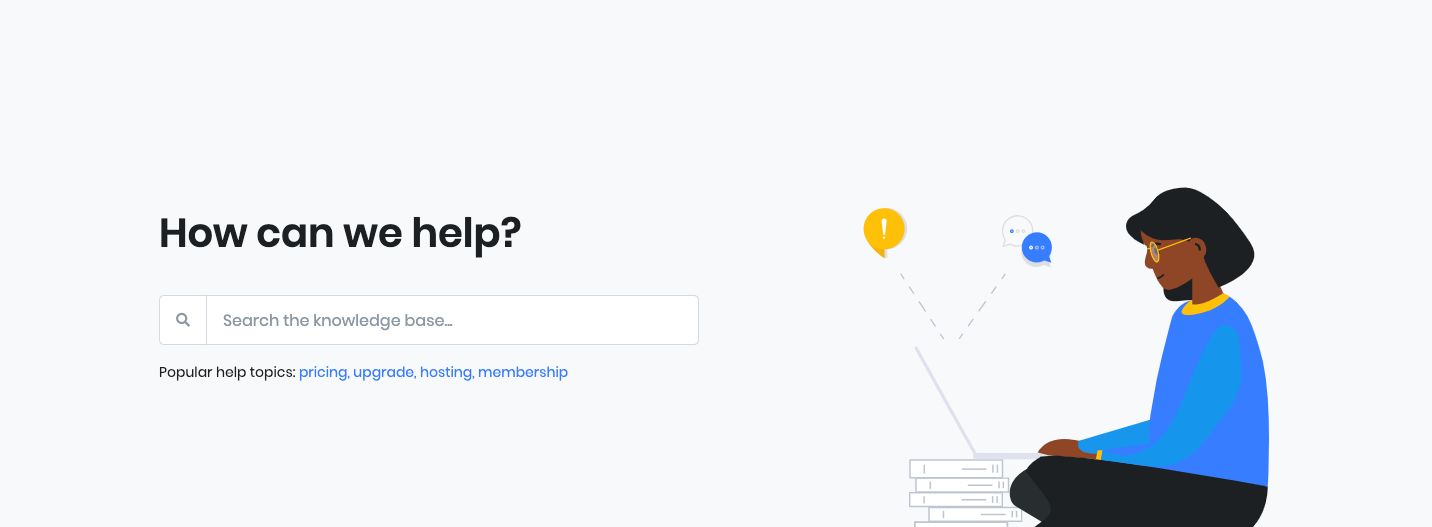Focus the "Search the knowledge base" field

[x=452, y=320]
